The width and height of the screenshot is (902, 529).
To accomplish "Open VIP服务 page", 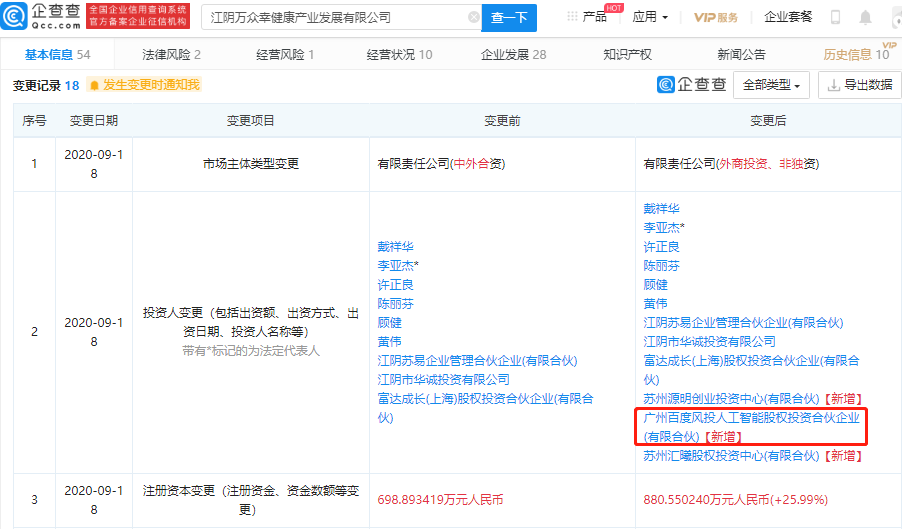I will [x=716, y=17].
